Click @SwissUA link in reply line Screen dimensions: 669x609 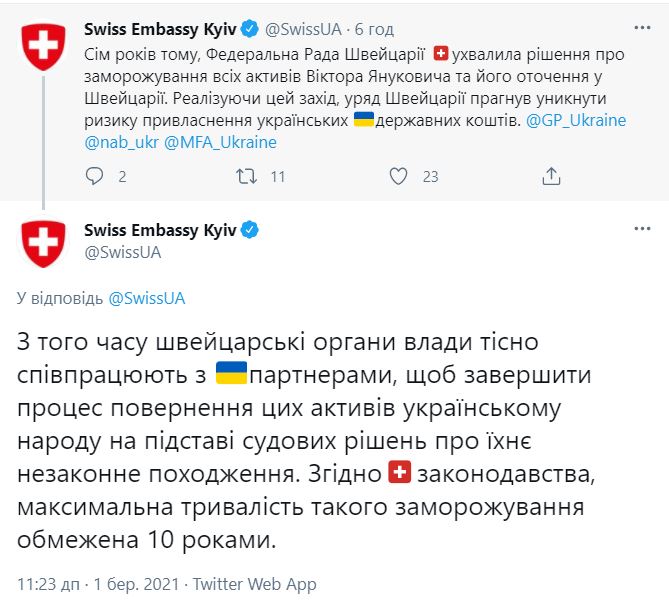tap(146, 298)
